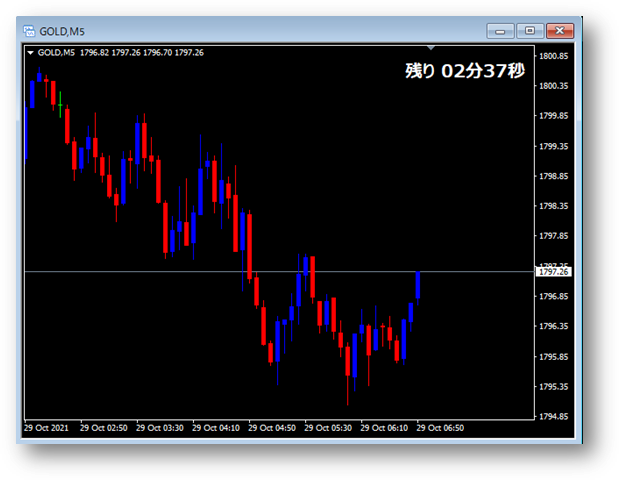Click the 29 Oct 06:10 time label
The image size is (619, 480).
pos(384,428)
